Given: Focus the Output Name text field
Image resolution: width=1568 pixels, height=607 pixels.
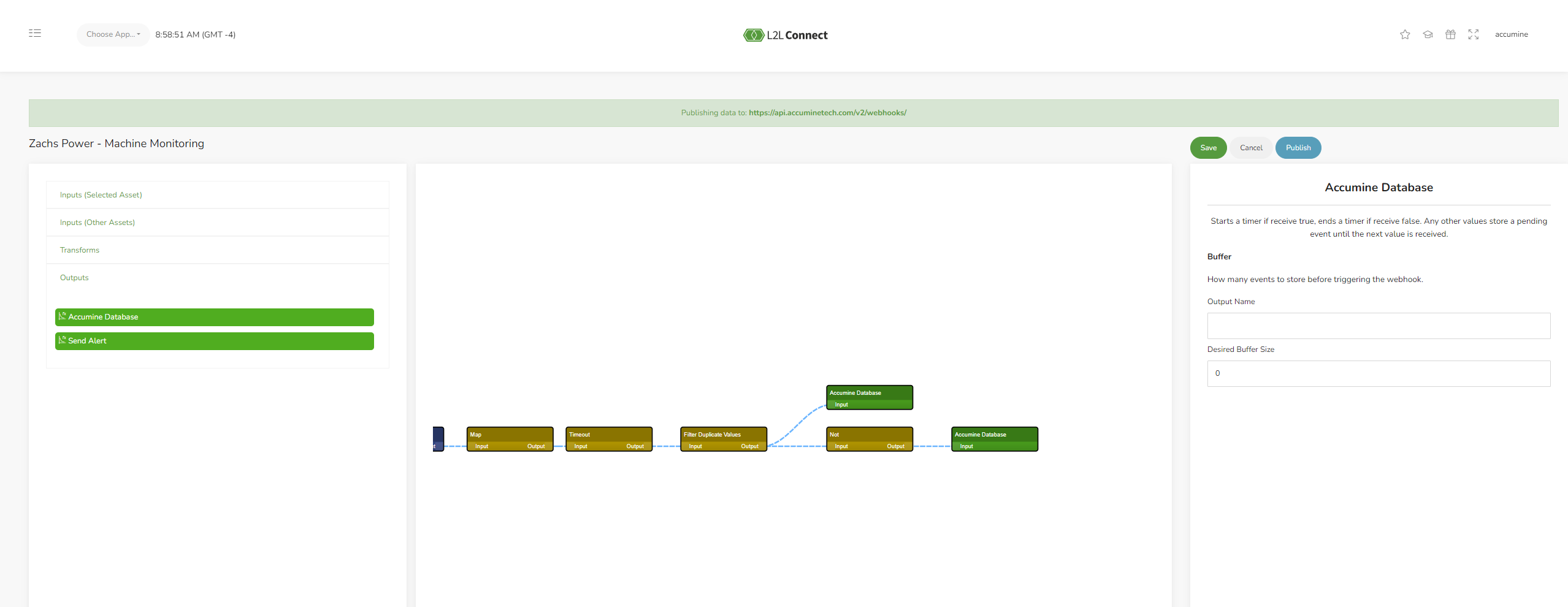Looking at the screenshot, I should (1379, 326).
